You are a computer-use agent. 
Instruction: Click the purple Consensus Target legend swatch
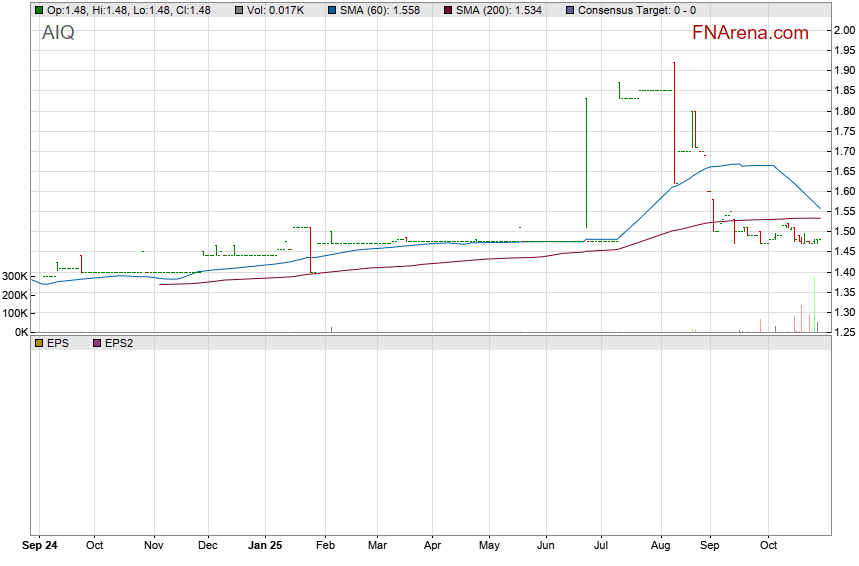(570, 10)
